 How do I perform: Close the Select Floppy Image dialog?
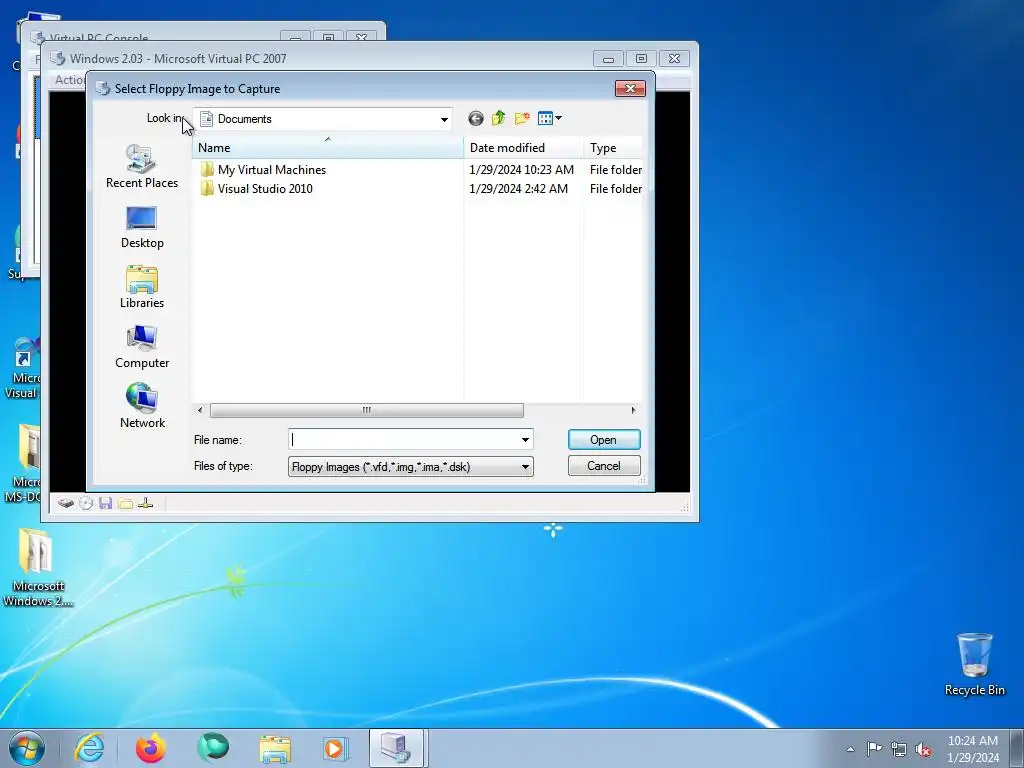click(x=630, y=88)
